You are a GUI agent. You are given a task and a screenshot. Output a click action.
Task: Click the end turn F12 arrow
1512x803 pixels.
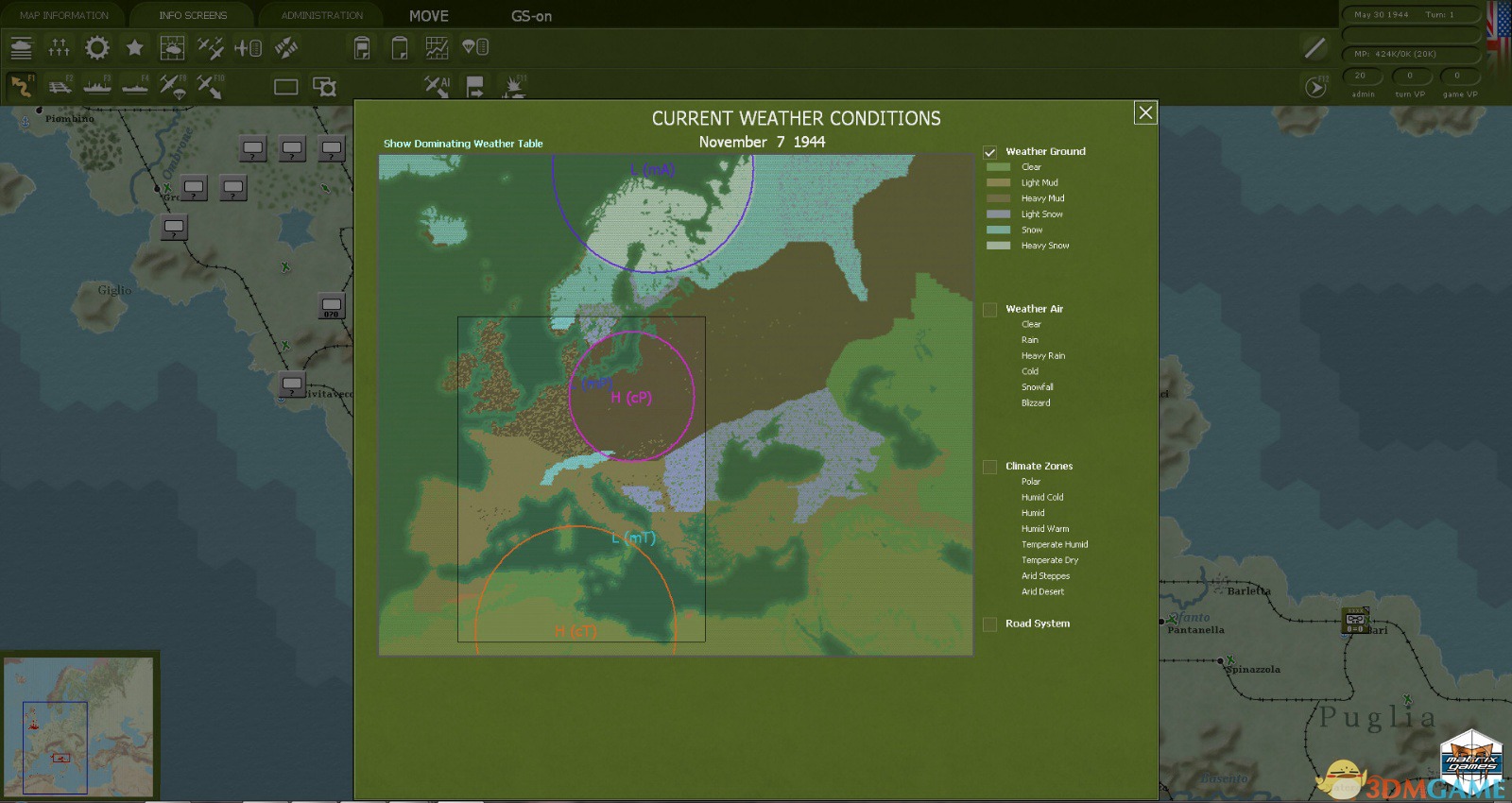(x=1315, y=87)
